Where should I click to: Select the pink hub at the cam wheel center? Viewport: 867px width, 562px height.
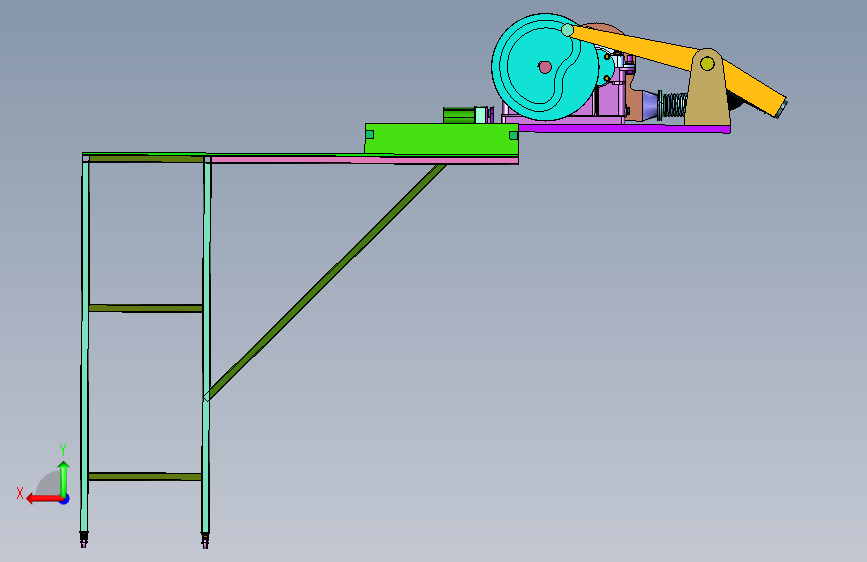(x=545, y=67)
